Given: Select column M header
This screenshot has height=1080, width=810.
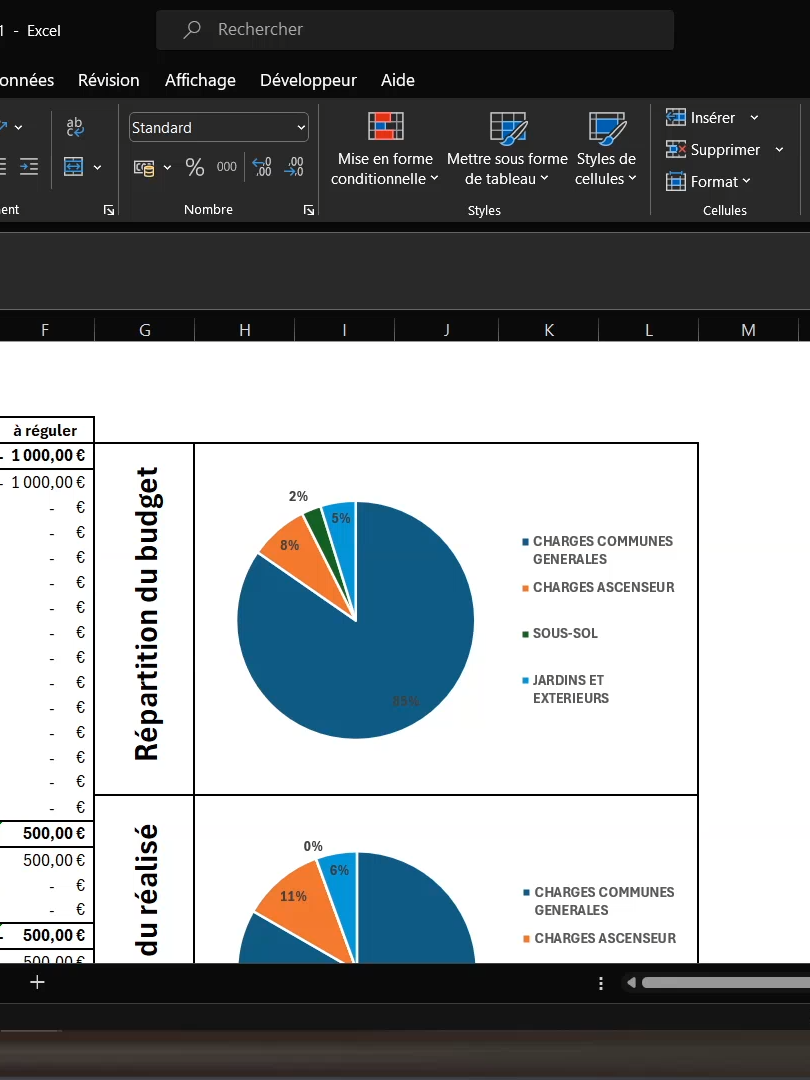Looking at the screenshot, I should click(749, 330).
